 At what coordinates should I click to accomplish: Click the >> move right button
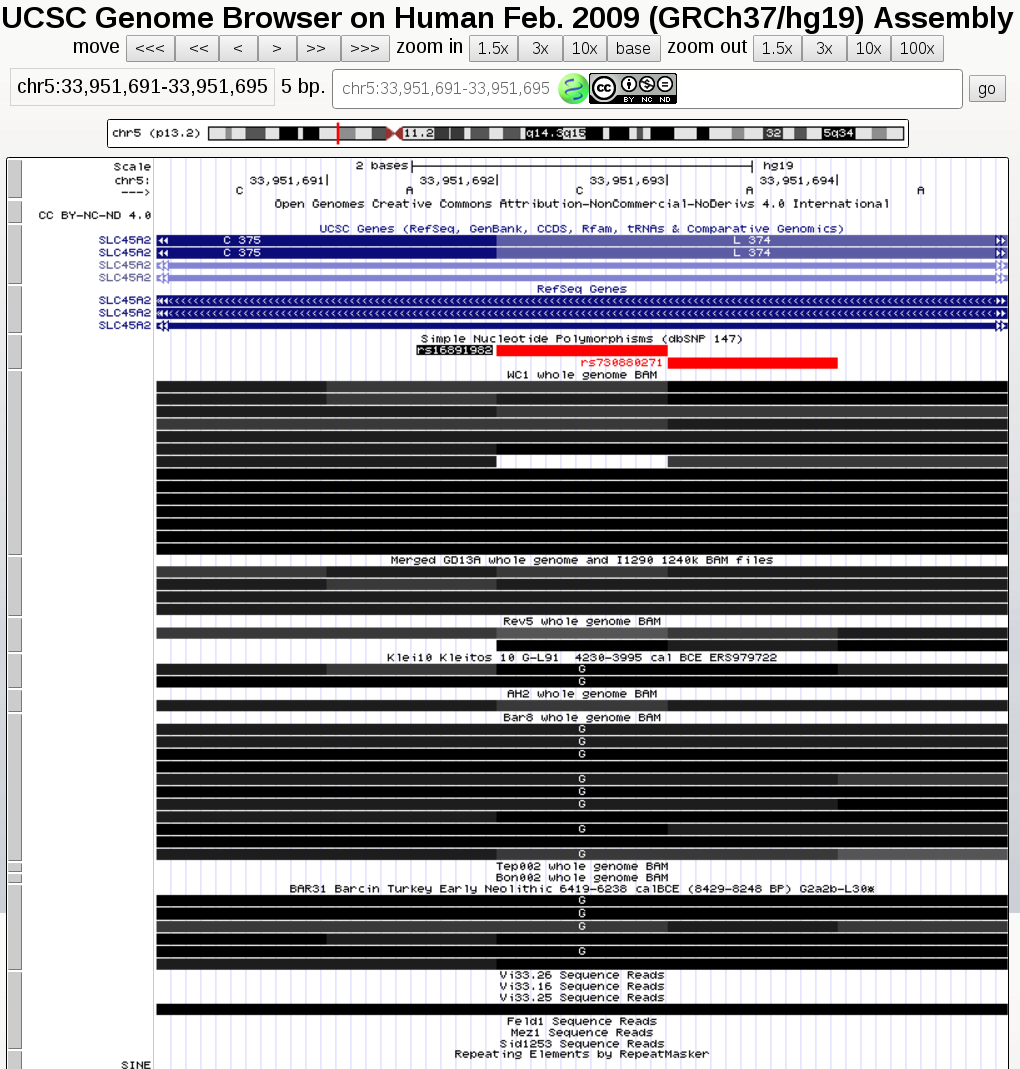316,48
